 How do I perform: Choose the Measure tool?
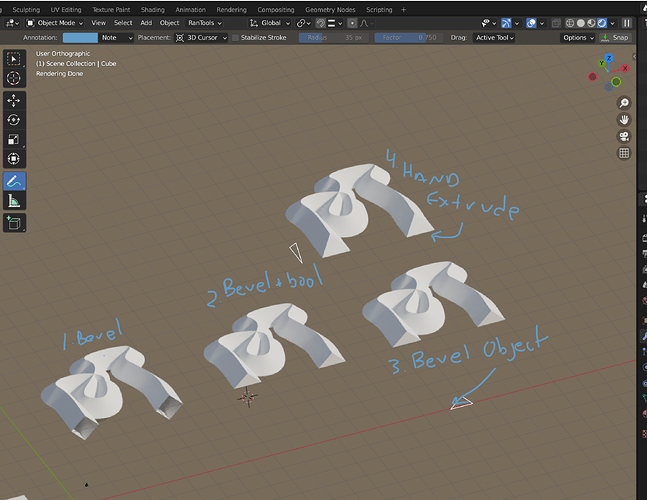[14, 201]
